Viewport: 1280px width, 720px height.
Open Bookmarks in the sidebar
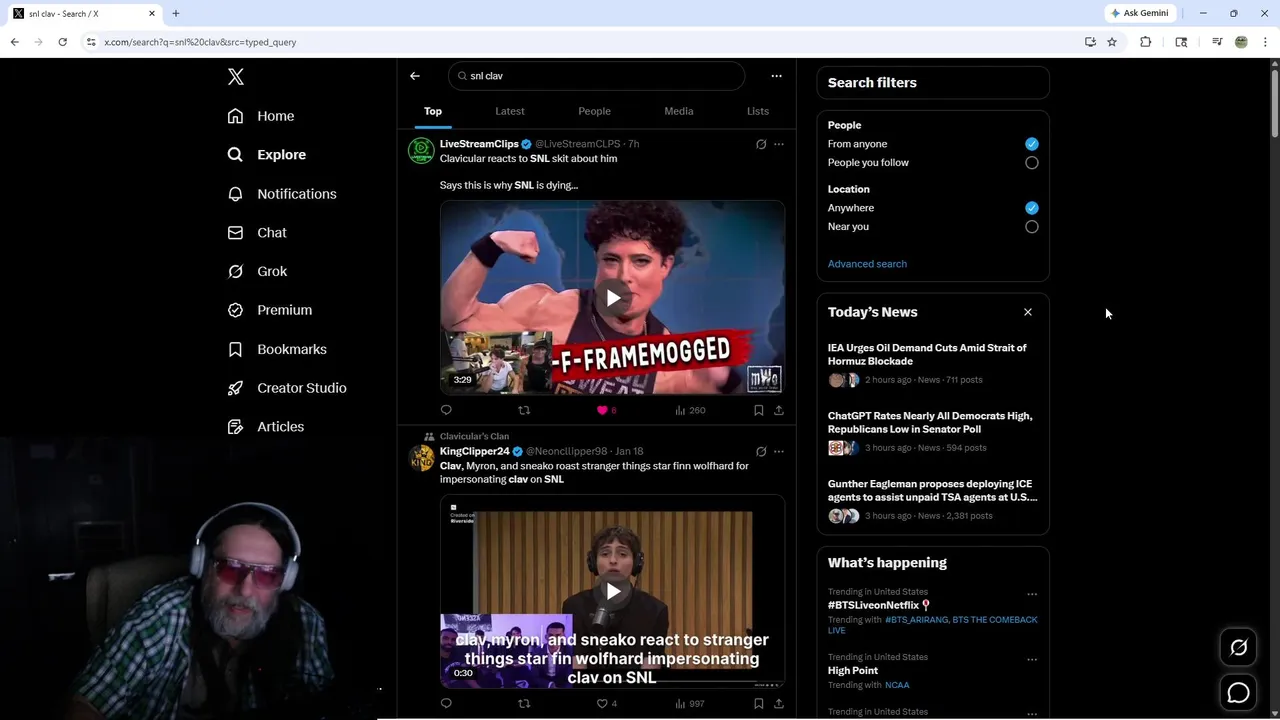[x=277, y=349]
